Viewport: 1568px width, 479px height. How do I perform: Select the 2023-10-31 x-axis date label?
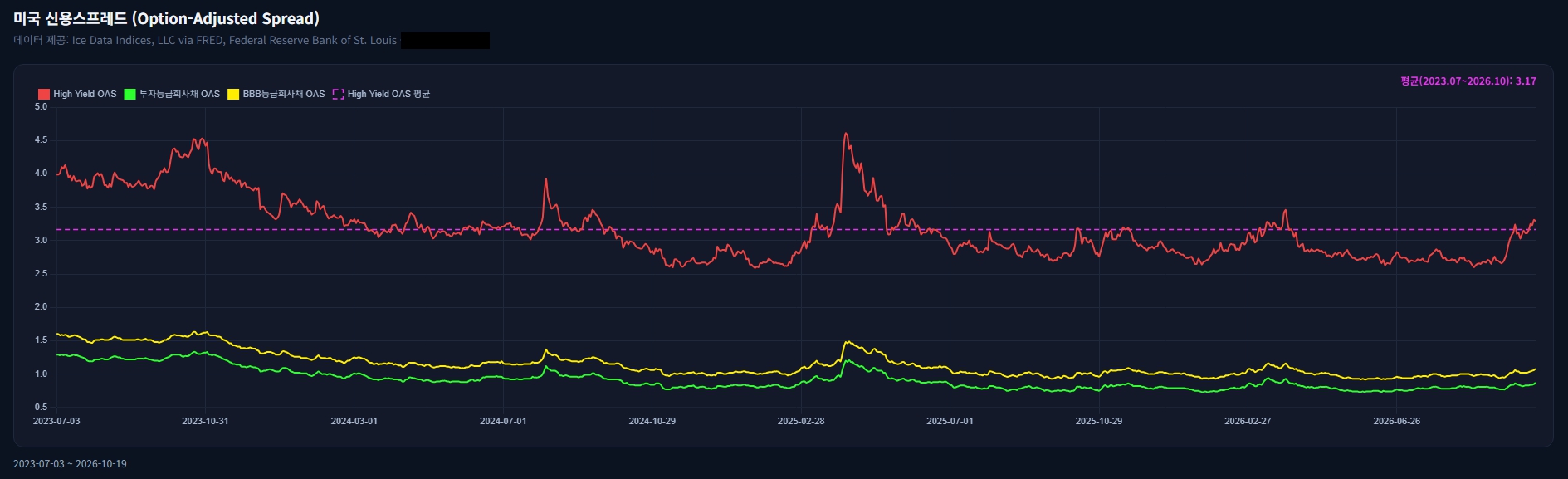(x=205, y=421)
